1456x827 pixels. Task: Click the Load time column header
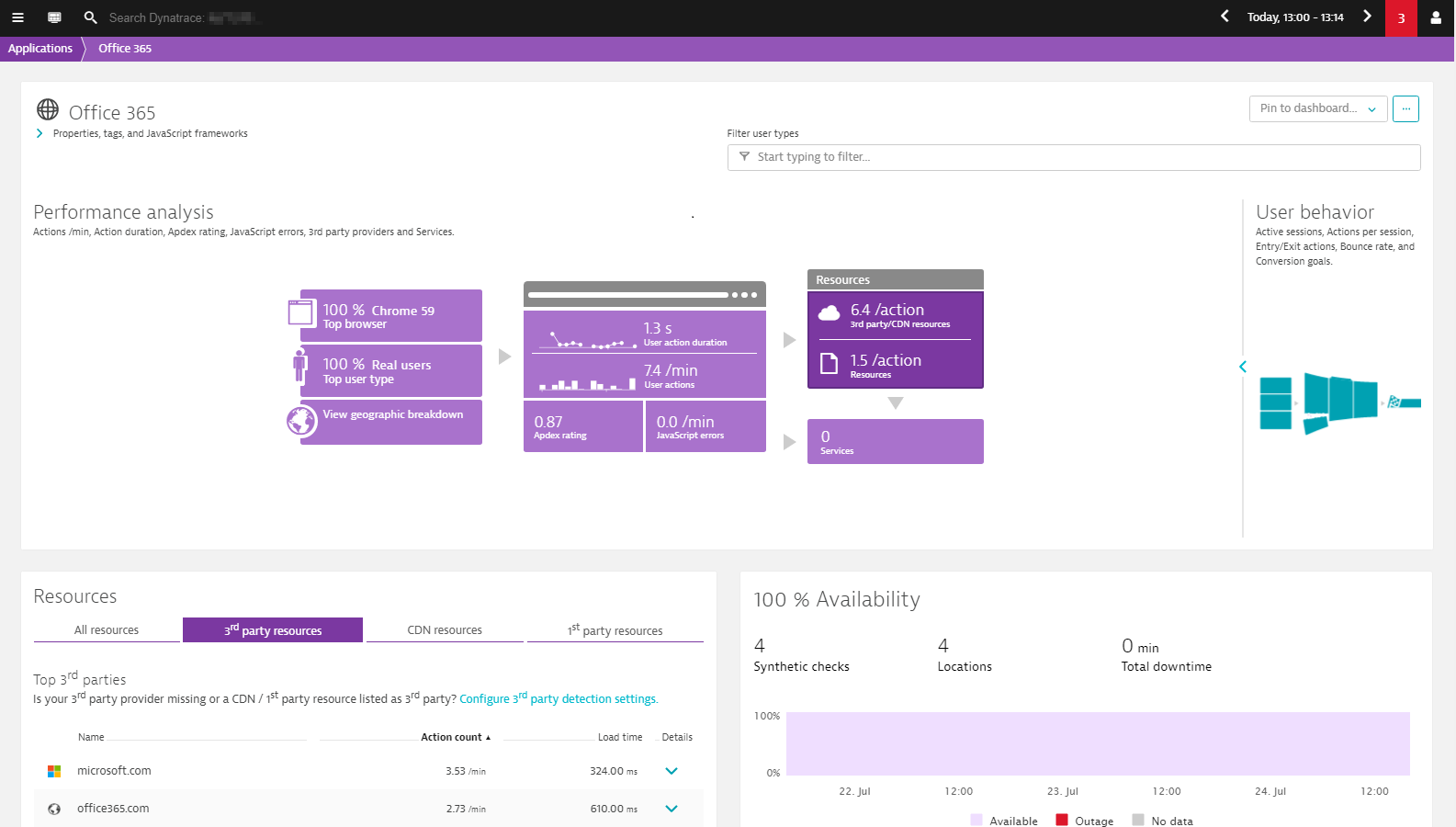[x=620, y=737]
